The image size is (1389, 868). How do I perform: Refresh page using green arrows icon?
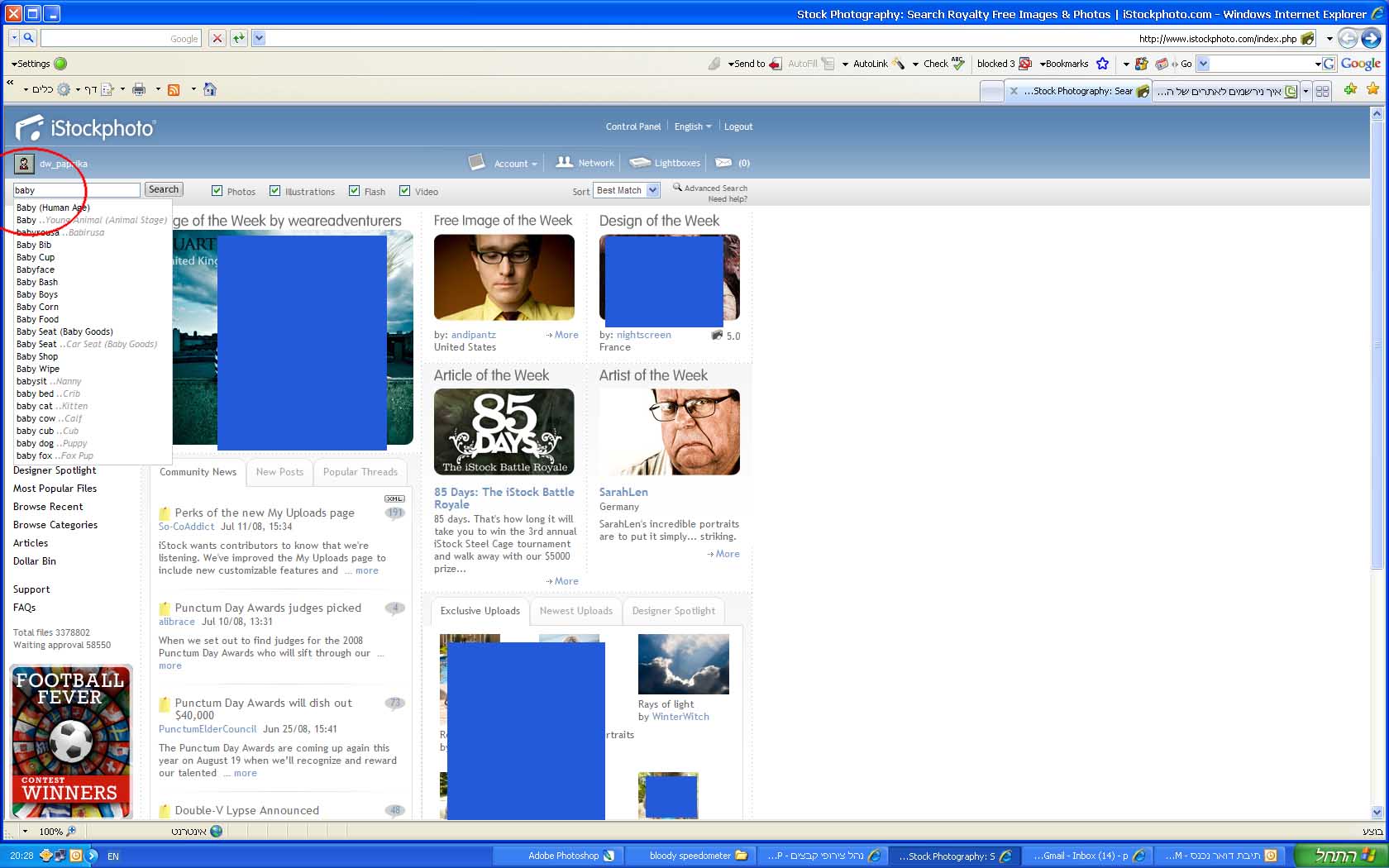238,38
